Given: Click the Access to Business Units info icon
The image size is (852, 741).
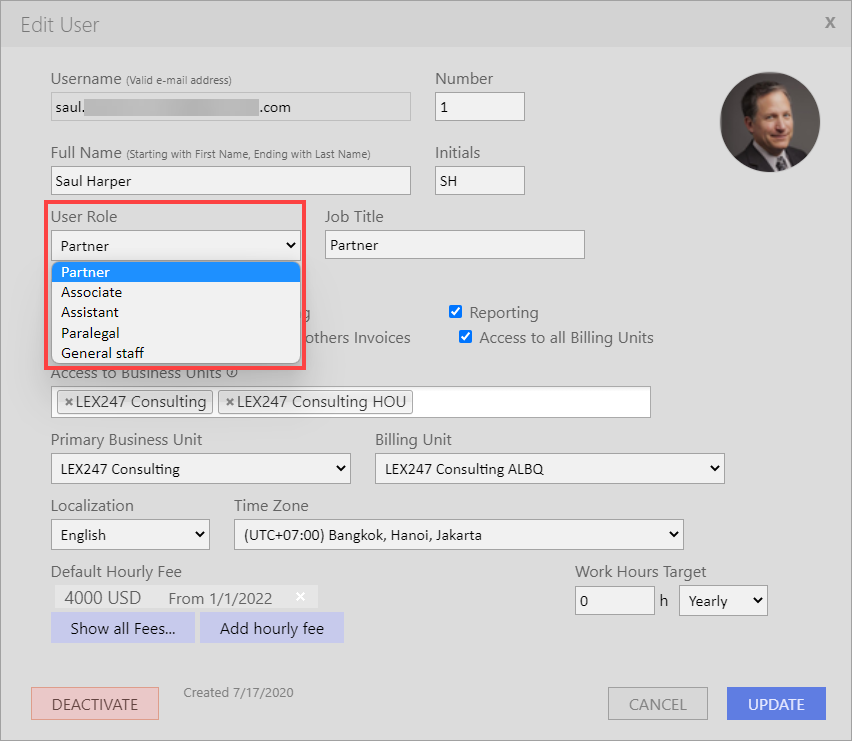Looking at the screenshot, I should point(232,373).
